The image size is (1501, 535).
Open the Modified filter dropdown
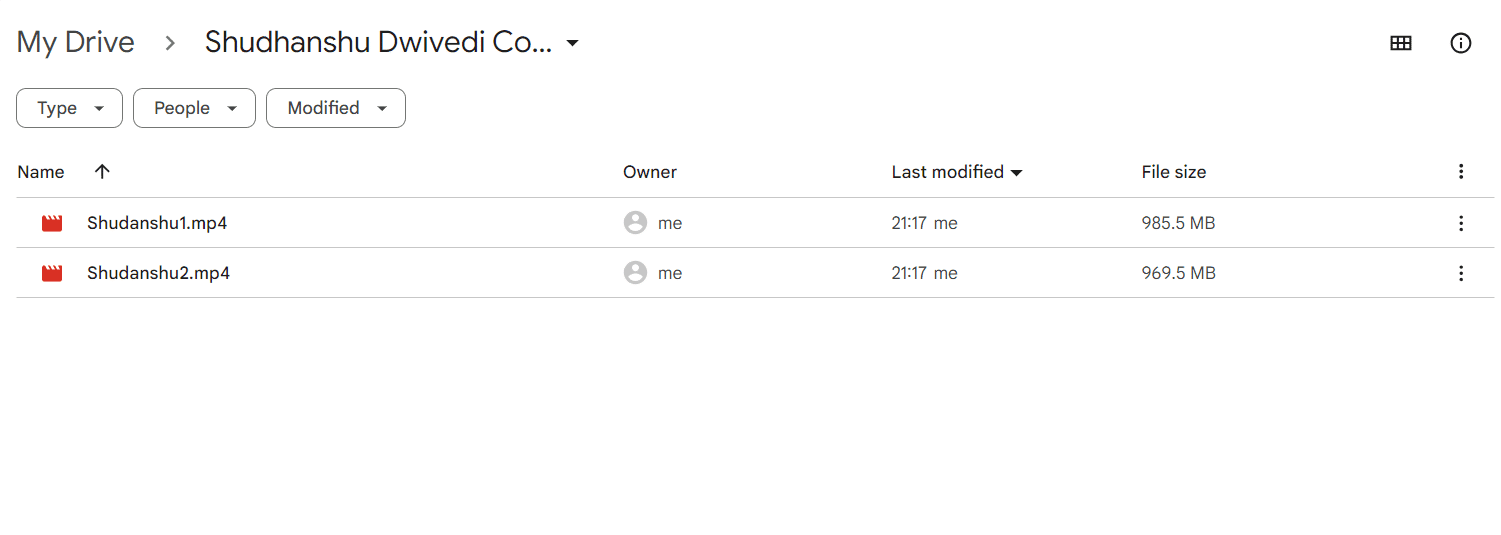pyautogui.click(x=336, y=108)
